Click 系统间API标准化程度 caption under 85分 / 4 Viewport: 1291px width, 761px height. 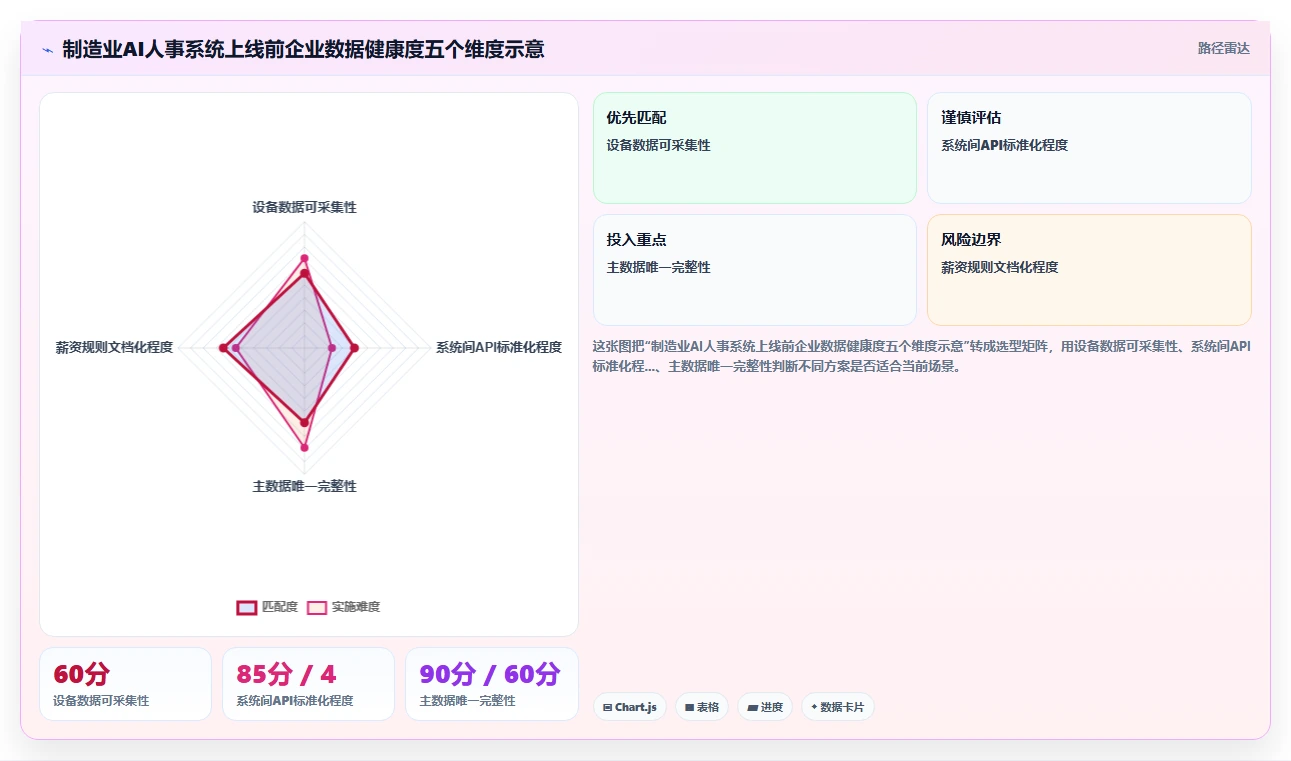[x=295, y=701]
